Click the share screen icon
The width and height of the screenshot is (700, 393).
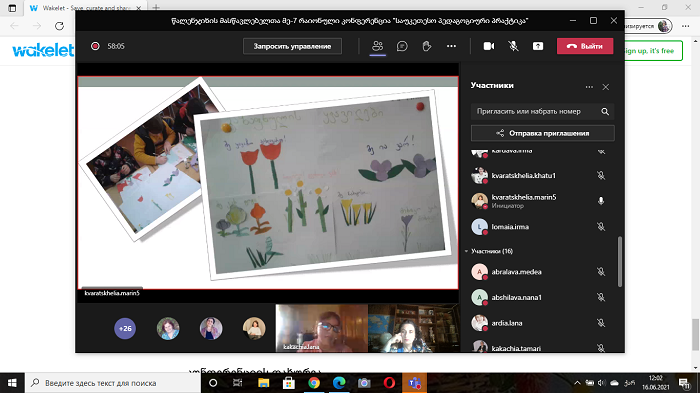[x=538, y=46]
